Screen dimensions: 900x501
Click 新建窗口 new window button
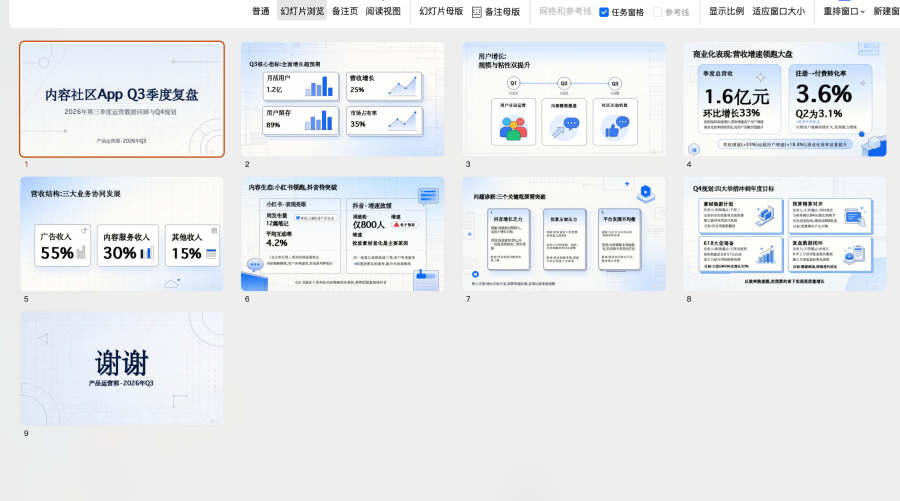click(x=886, y=11)
